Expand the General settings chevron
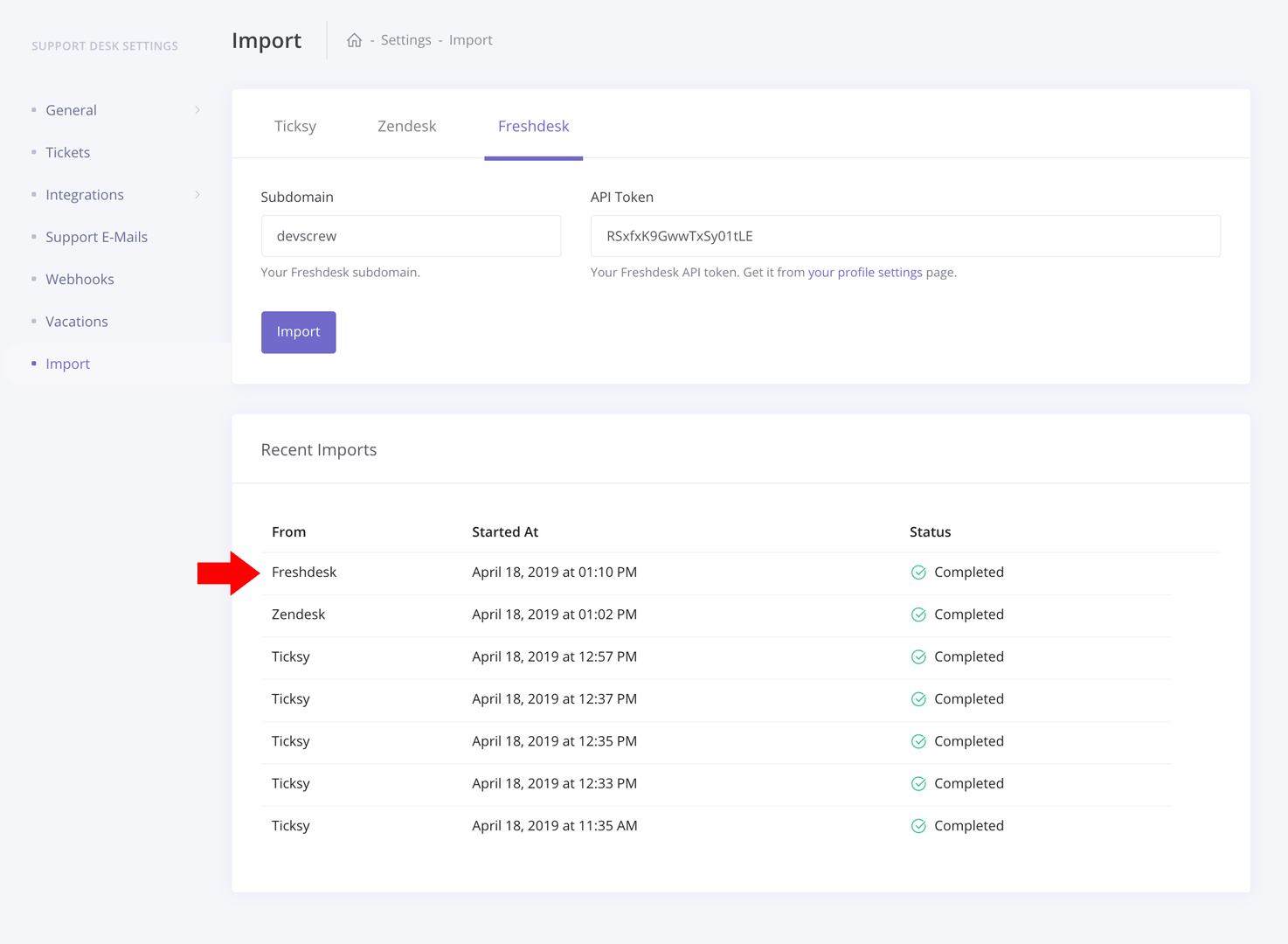1288x944 pixels. pyautogui.click(x=197, y=110)
